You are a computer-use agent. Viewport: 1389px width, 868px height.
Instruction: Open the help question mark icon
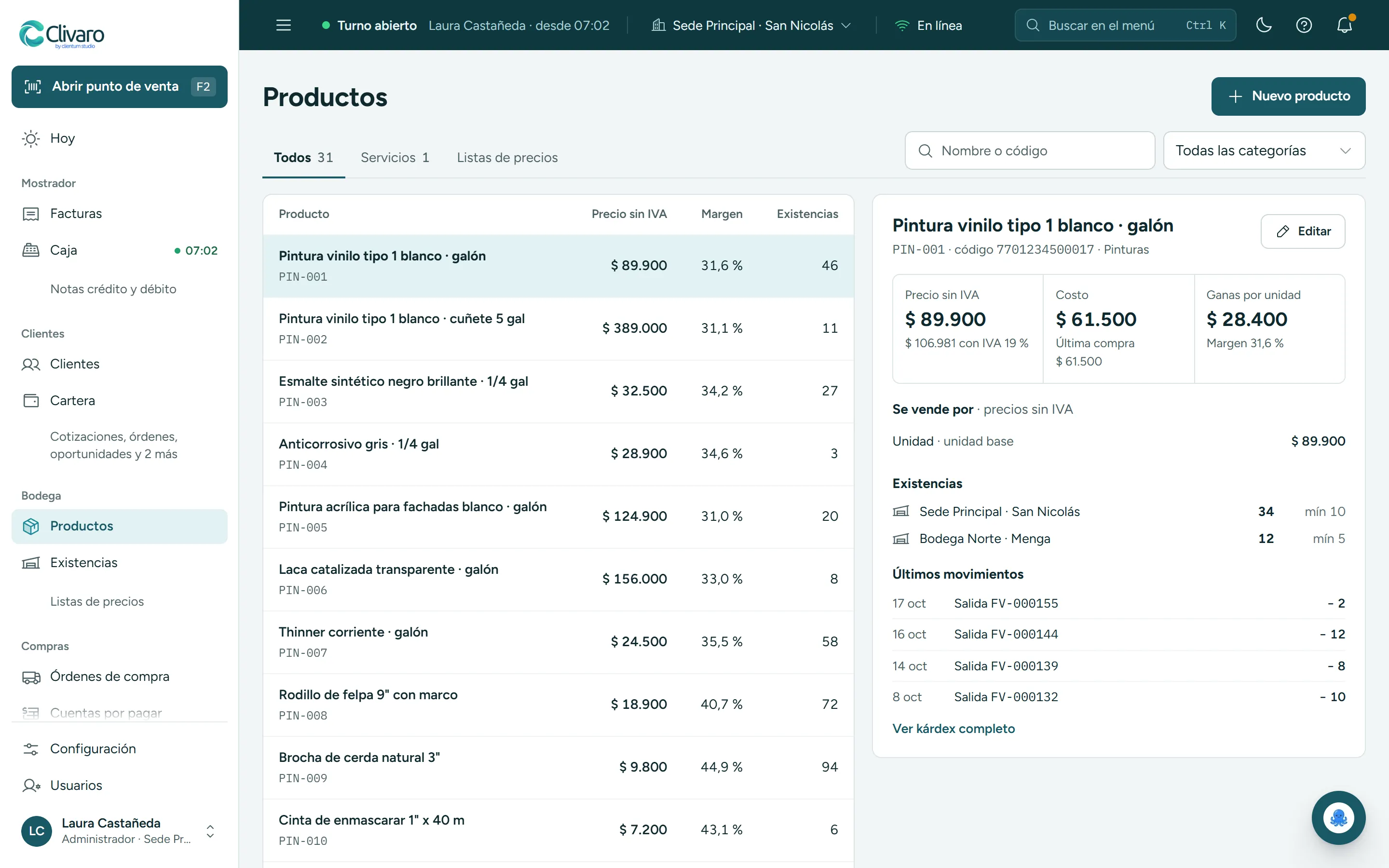pyautogui.click(x=1304, y=25)
